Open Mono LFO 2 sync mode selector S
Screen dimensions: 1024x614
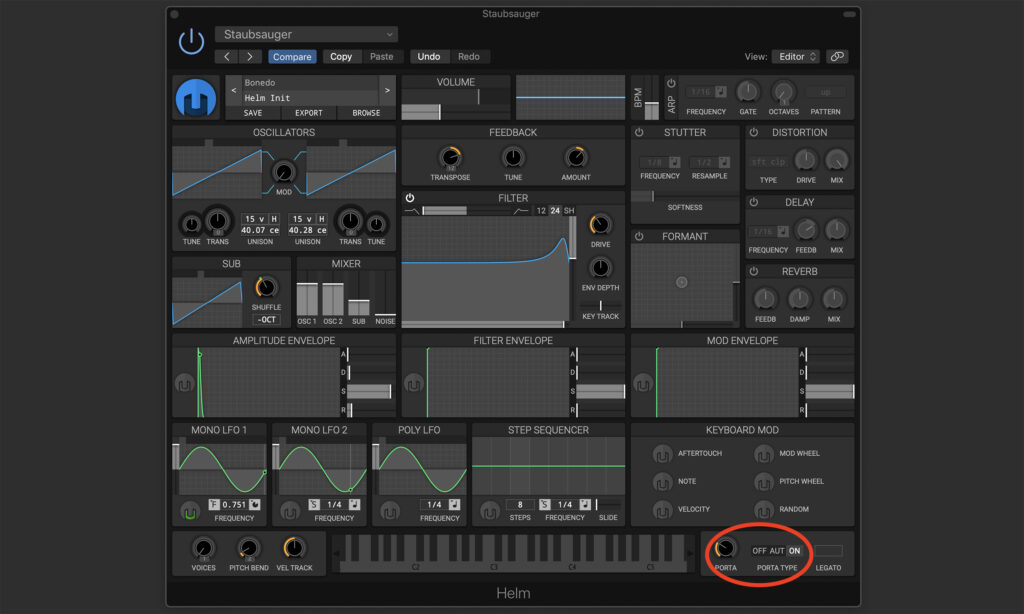313,504
